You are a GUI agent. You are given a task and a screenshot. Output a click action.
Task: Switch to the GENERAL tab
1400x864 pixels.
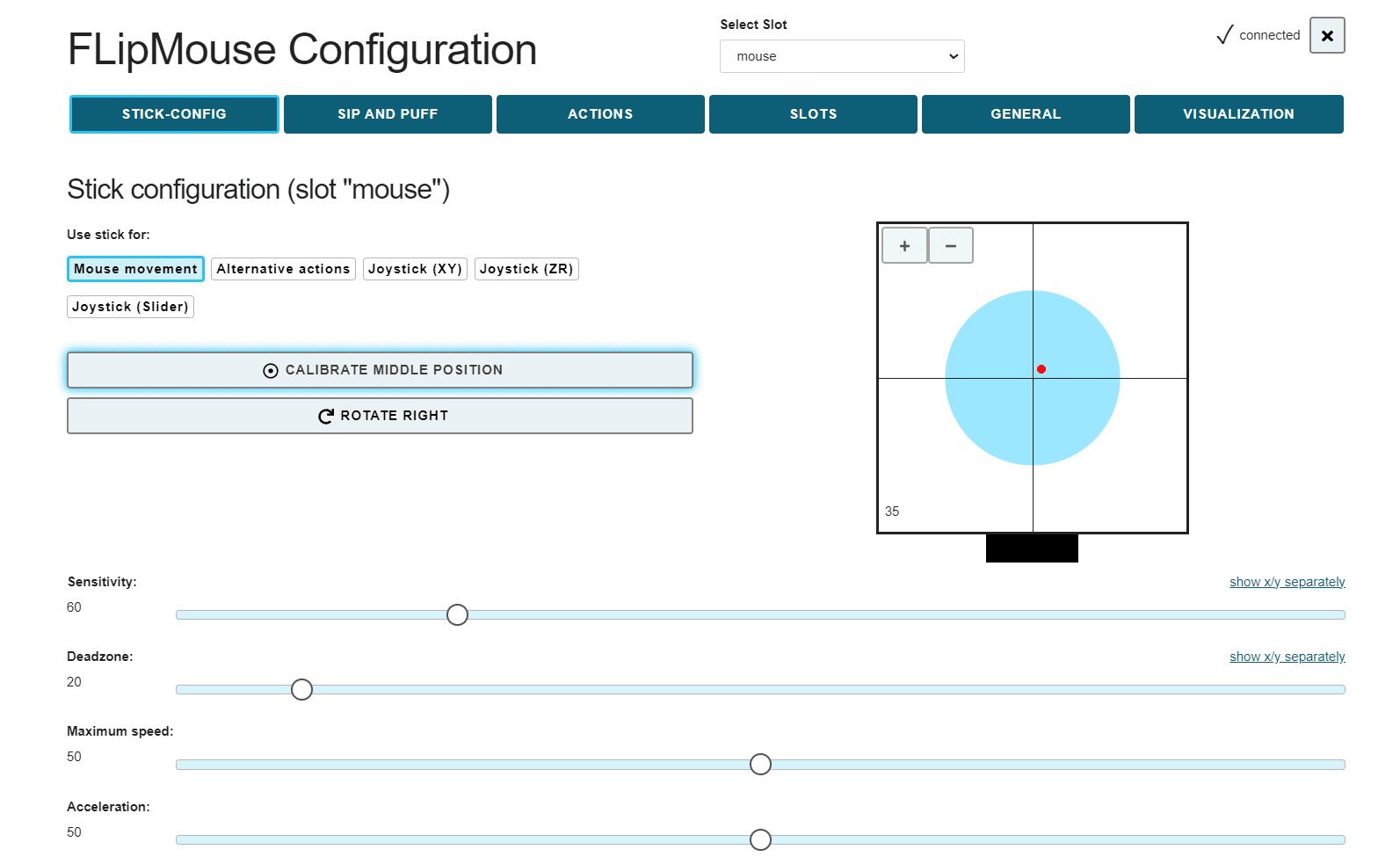1026,114
